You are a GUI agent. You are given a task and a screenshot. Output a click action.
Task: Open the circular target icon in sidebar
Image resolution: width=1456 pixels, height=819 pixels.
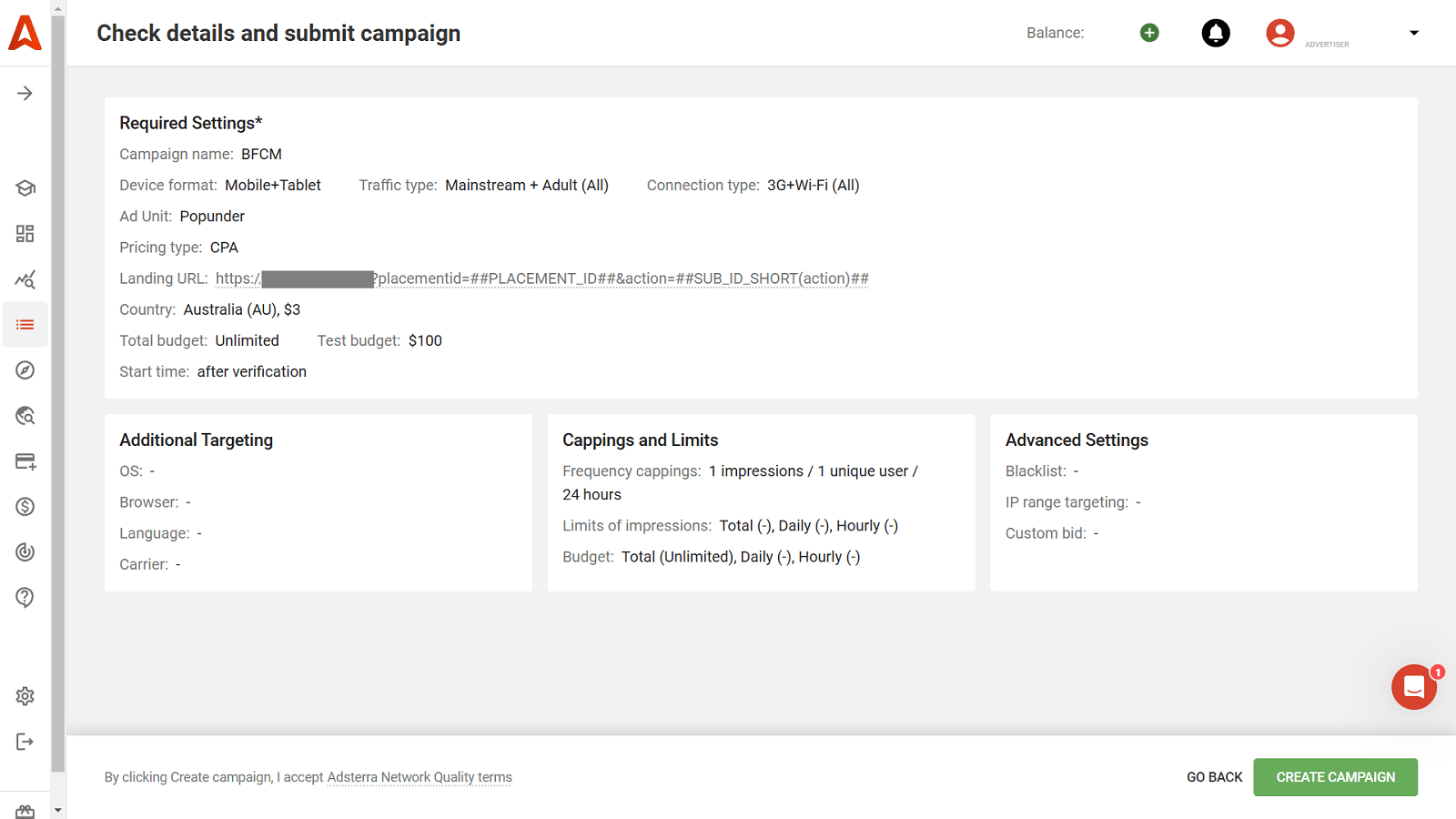pyautogui.click(x=25, y=552)
